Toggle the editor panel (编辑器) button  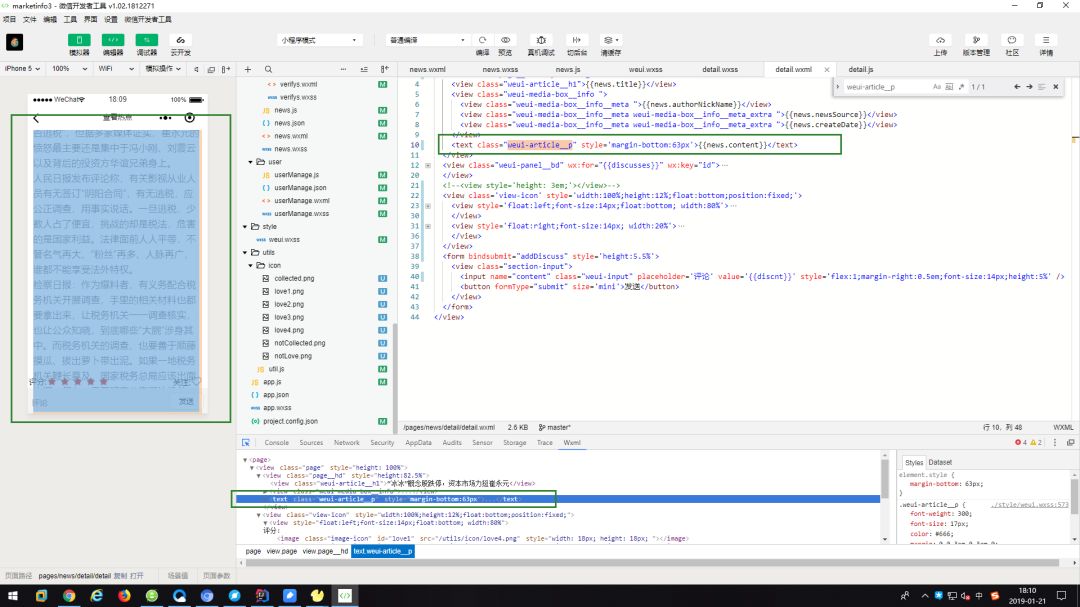pos(113,41)
